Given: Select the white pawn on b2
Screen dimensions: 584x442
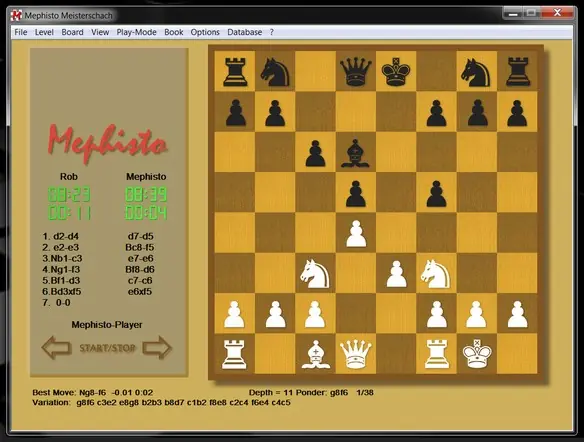Looking at the screenshot, I should click(275, 315).
